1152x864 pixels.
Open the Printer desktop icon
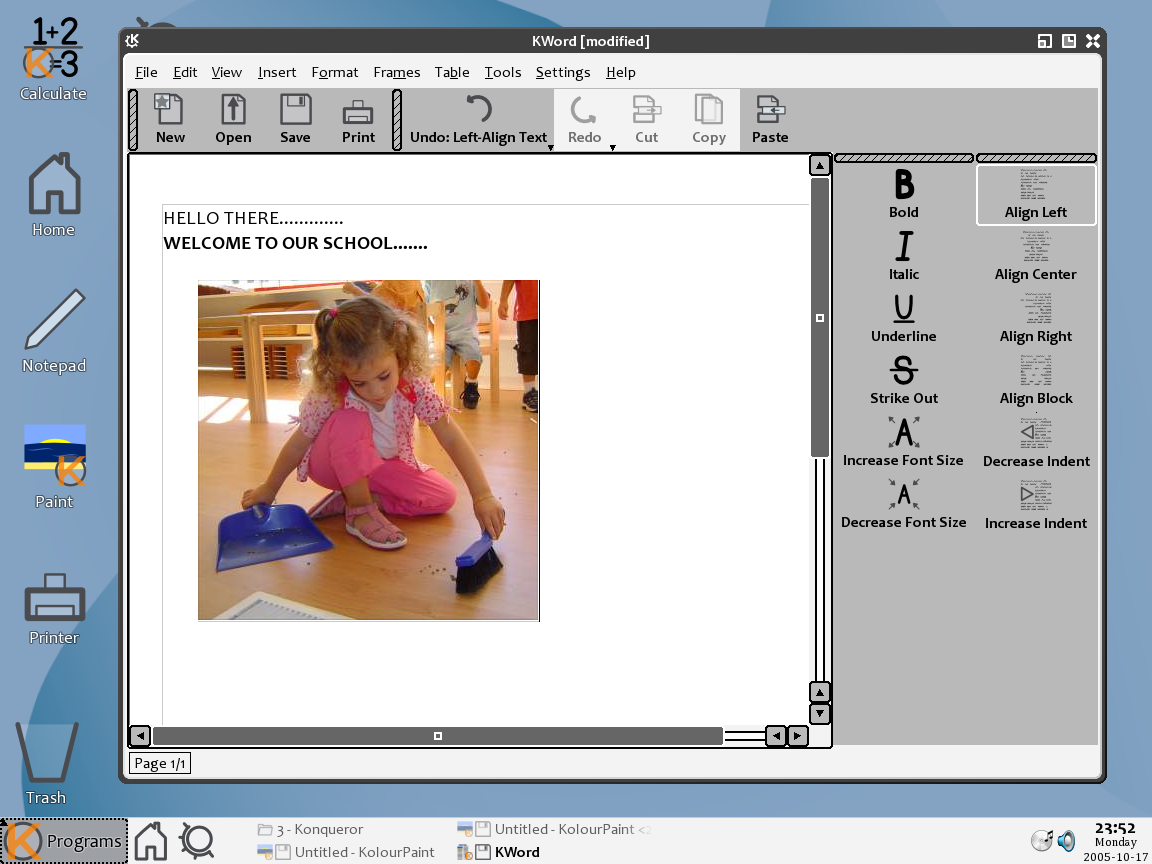tap(54, 609)
